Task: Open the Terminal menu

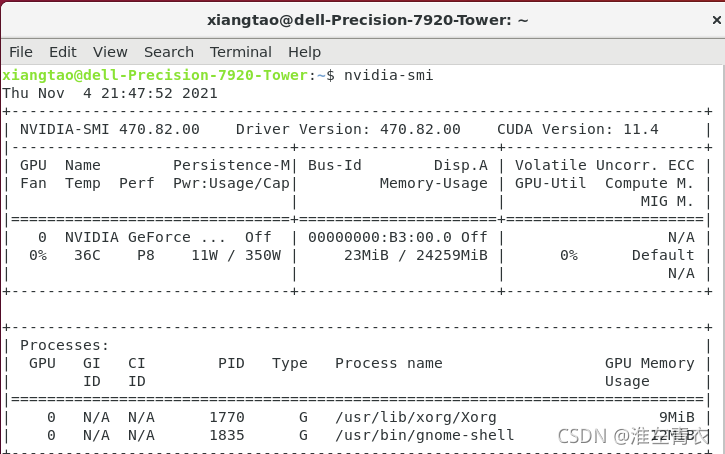Action: 240,52
